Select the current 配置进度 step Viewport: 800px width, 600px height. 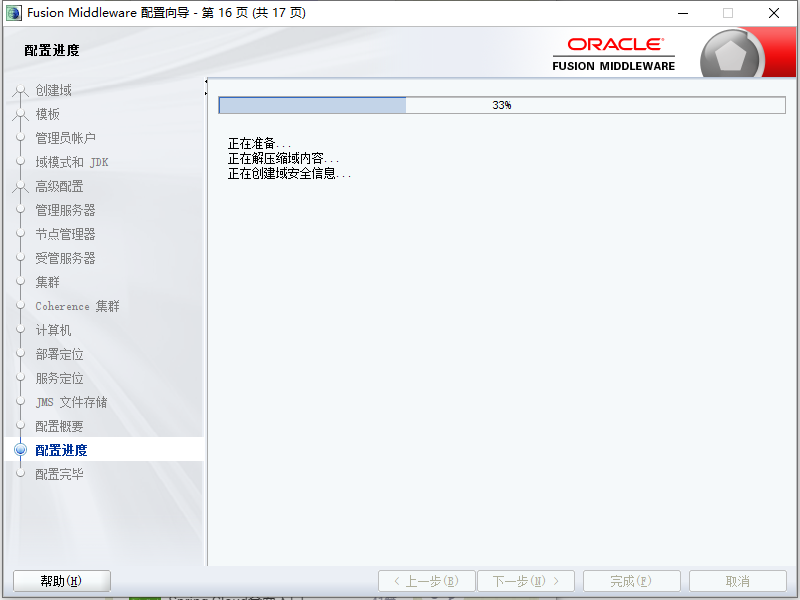61,450
